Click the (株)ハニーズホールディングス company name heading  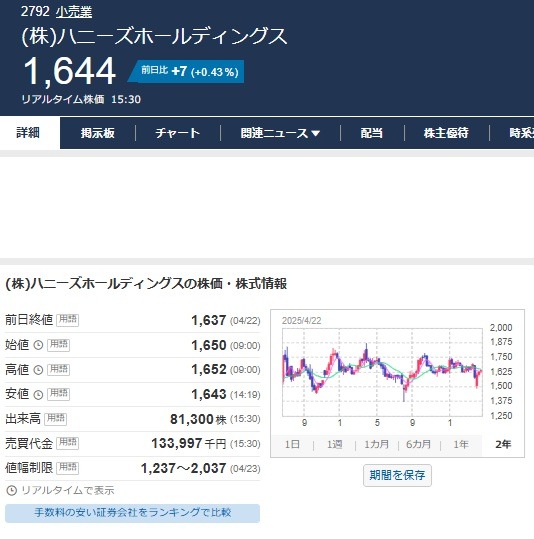tap(154, 36)
